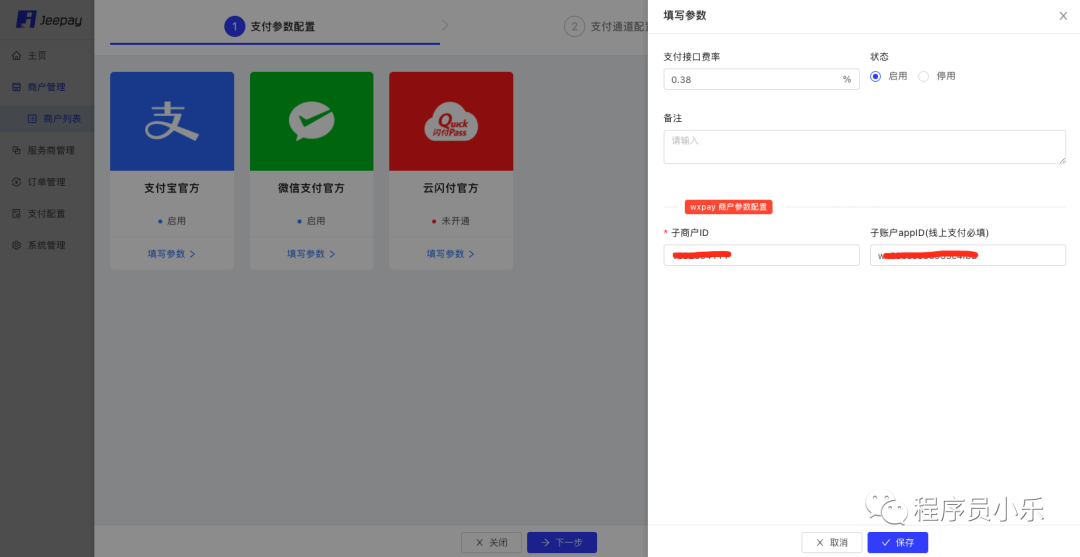1080x557 pixels.
Task: Click the 填写参数 drawer title
Action: click(685, 16)
